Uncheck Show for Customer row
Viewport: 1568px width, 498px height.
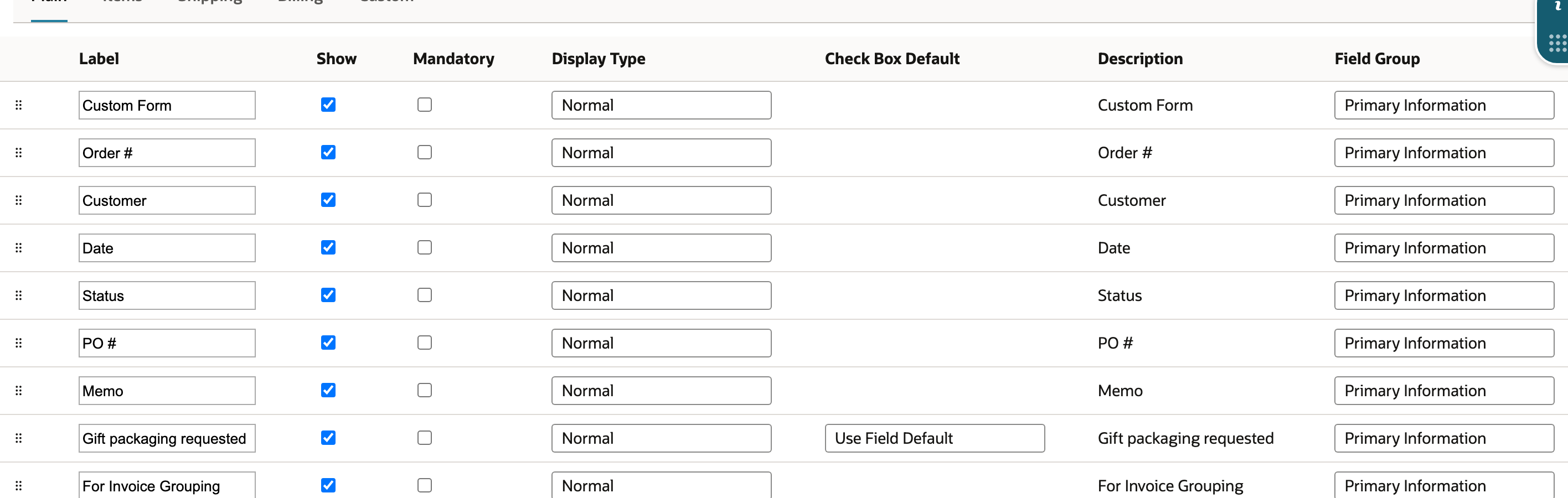328,199
